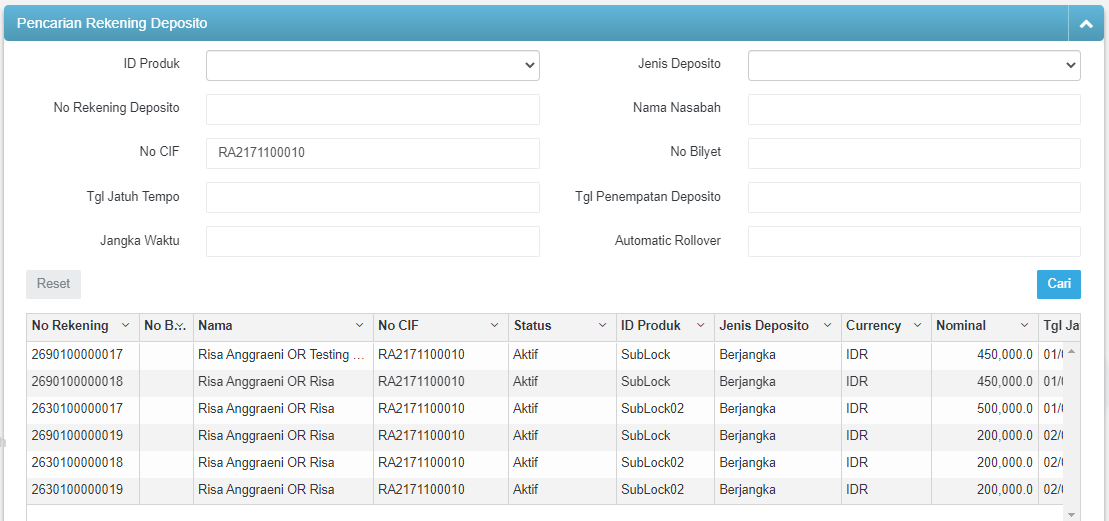Image resolution: width=1109 pixels, height=521 pixels.
Task: Collapse the Pencarian Rekening Deposito panel
Action: click(1086, 24)
